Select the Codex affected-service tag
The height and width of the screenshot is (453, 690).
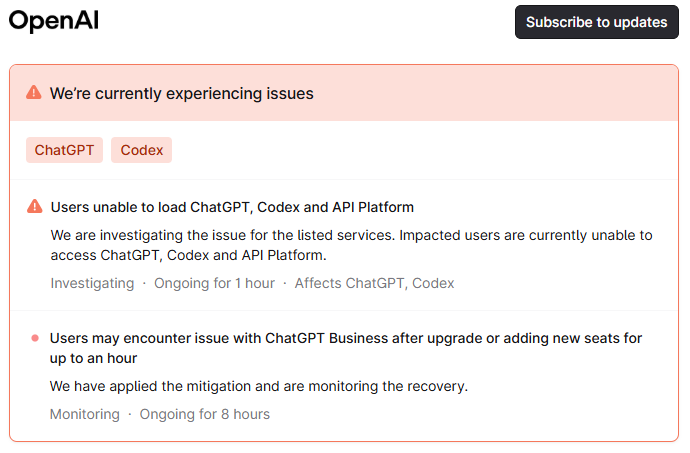[x=142, y=150]
